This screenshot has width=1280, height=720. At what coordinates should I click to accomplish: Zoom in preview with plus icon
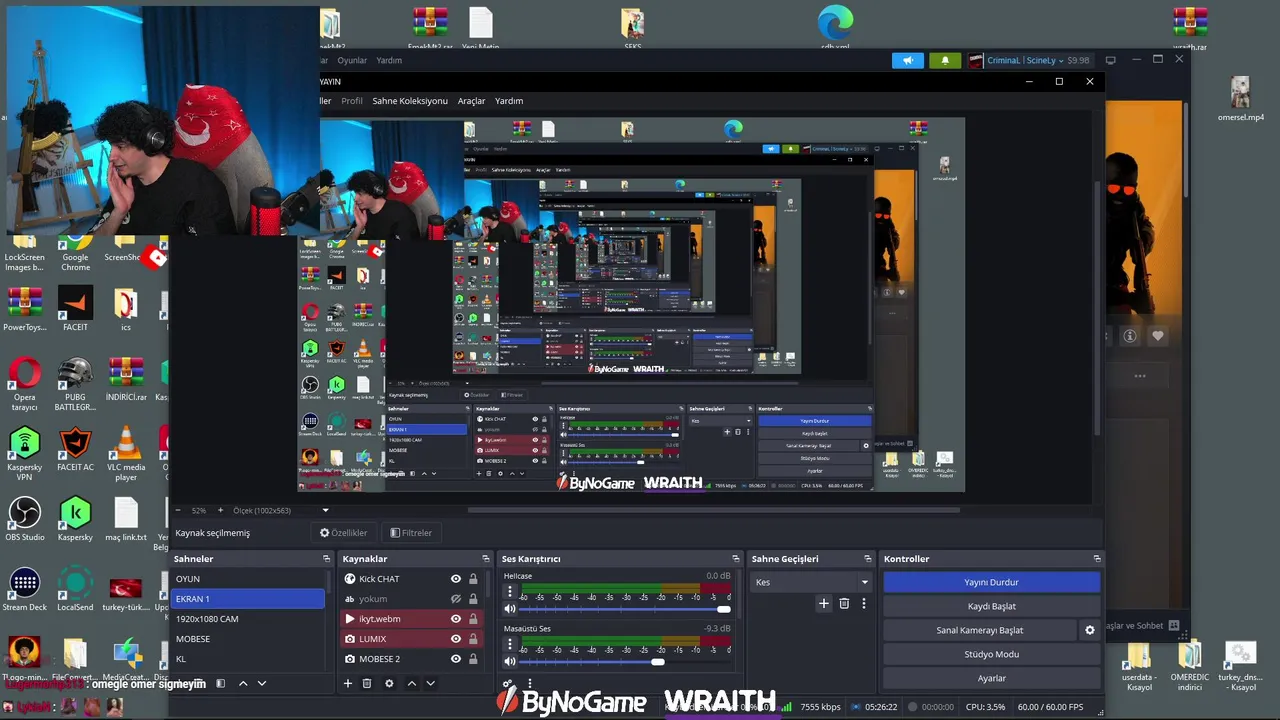click(220, 510)
